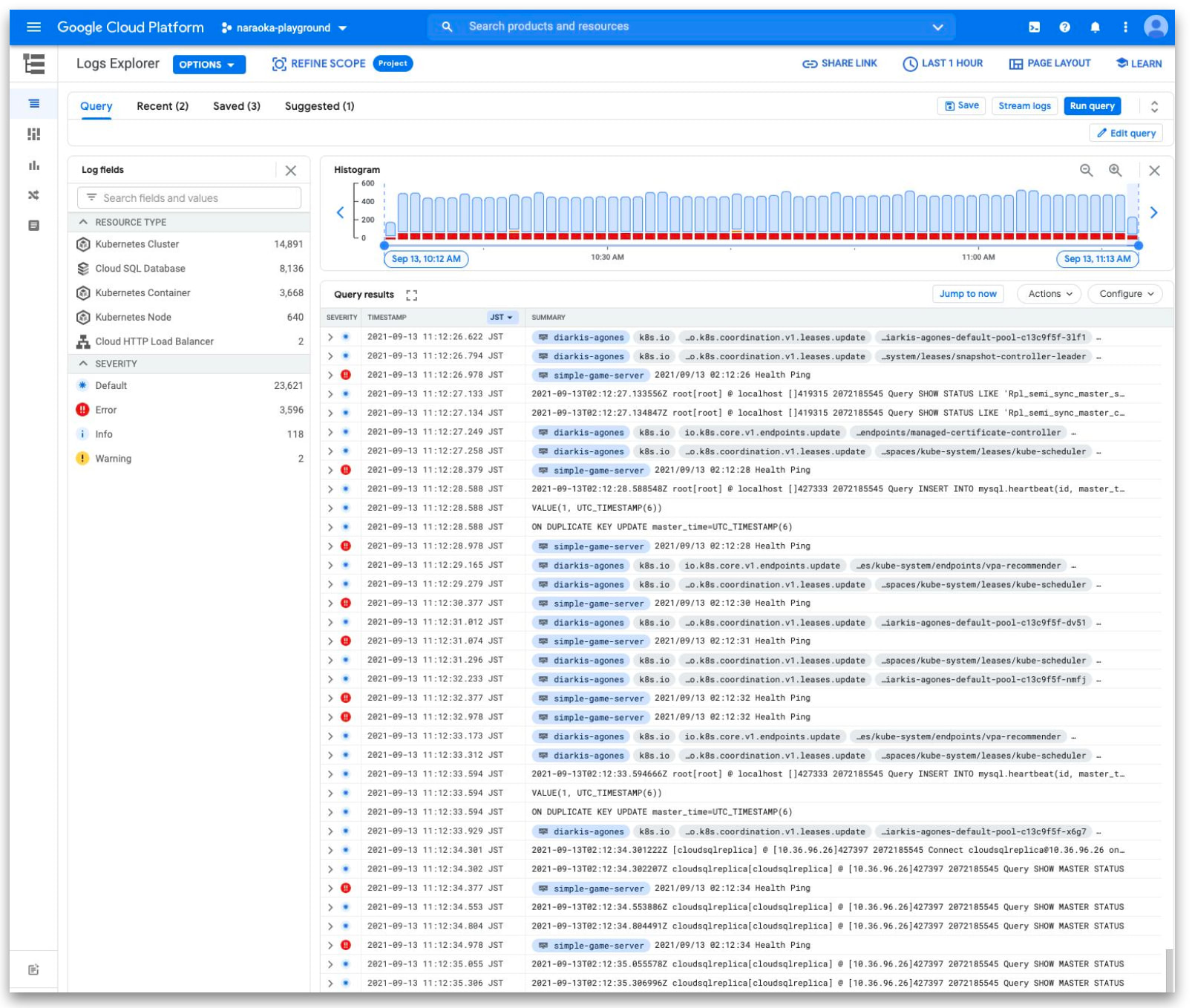Expand the 11:12:26.978 log entry
1192x1008 pixels.
pos(330,375)
